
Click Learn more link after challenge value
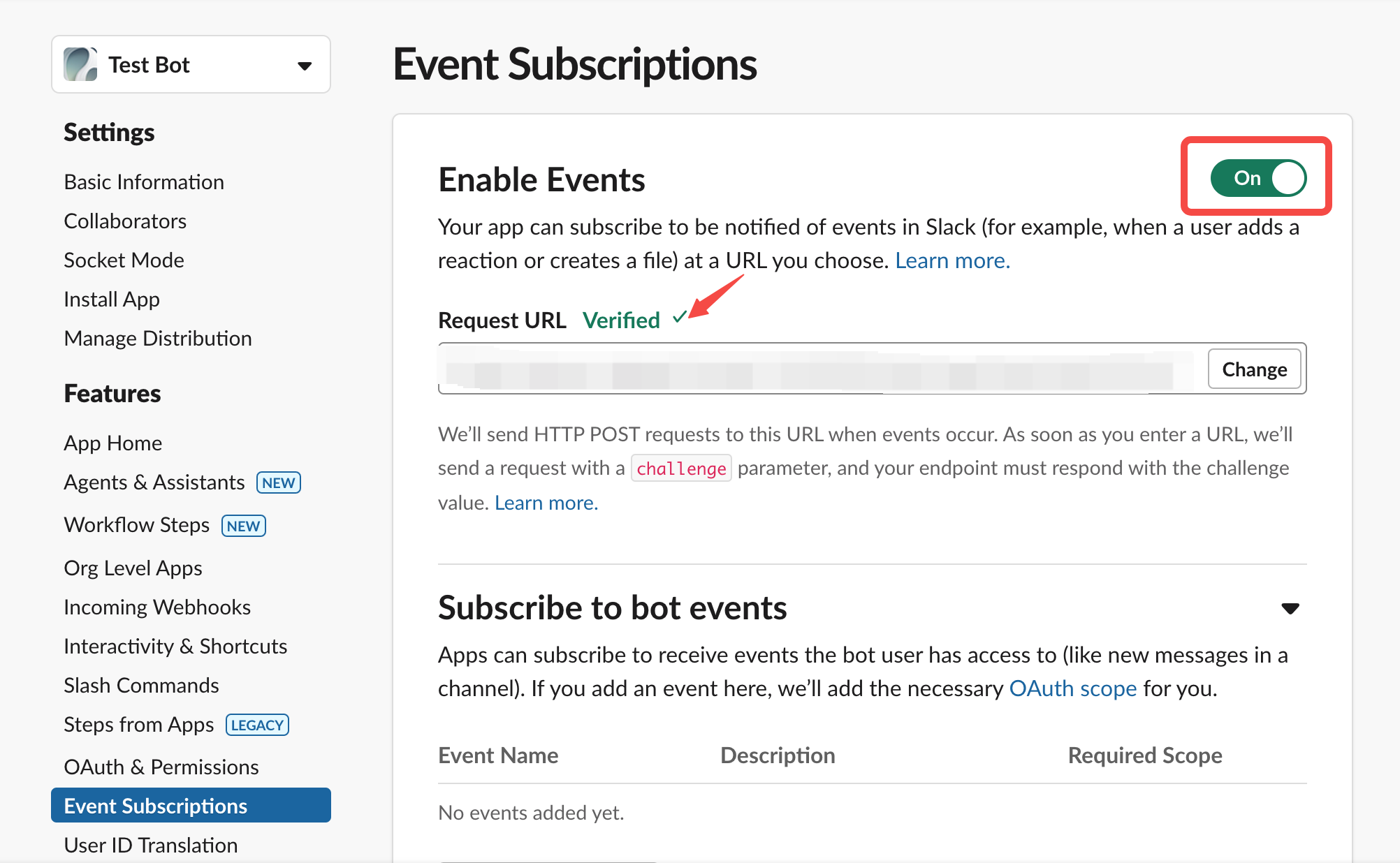tap(546, 503)
